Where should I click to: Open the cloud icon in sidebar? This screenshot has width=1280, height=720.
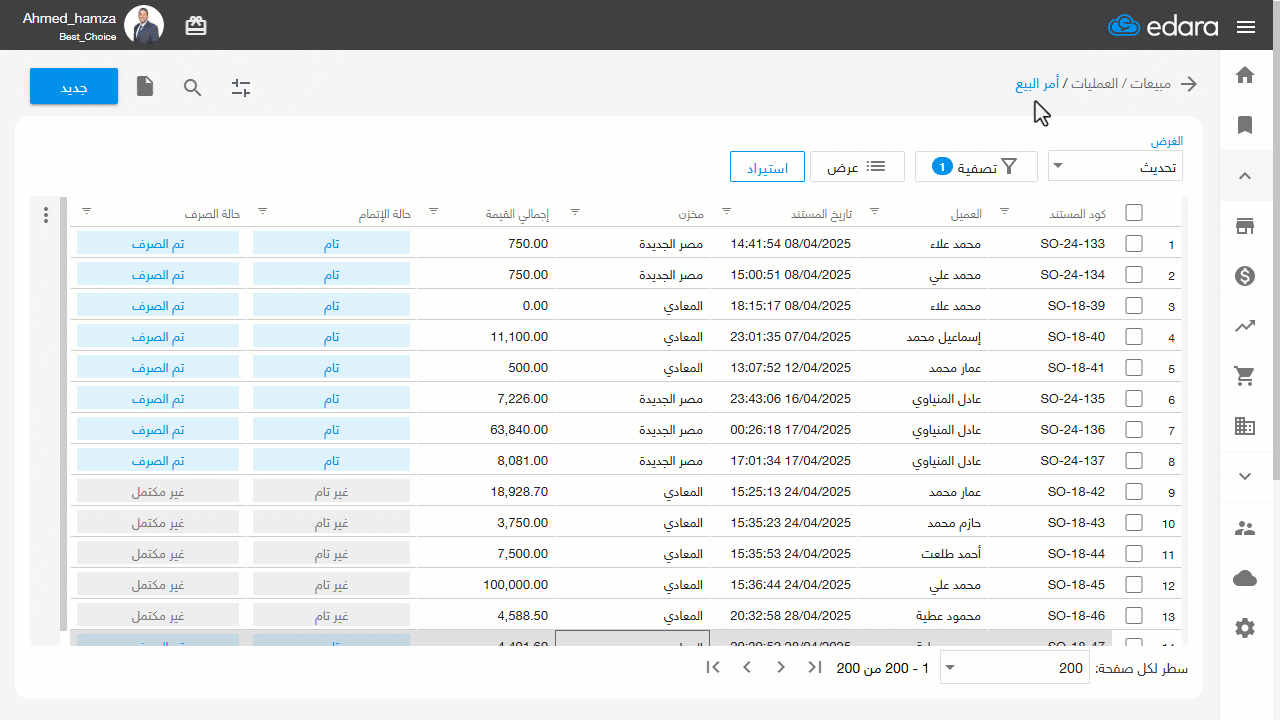pyautogui.click(x=1245, y=578)
